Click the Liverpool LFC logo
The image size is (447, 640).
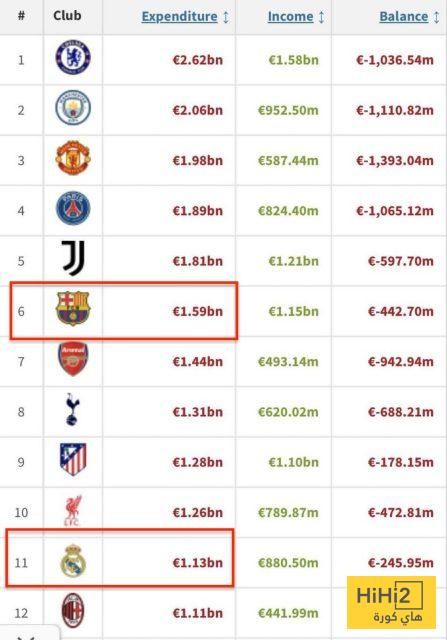73,510
